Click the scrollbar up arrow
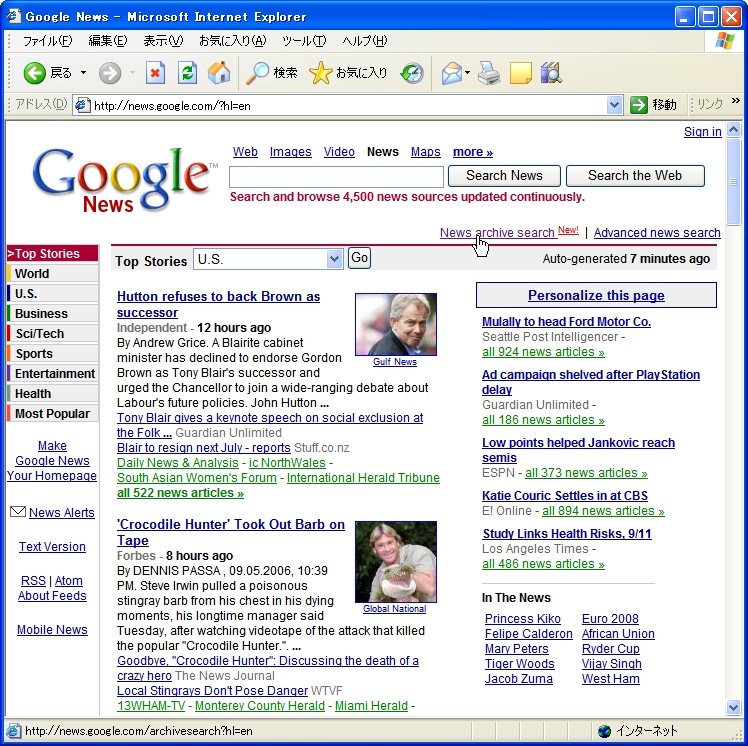Screen dimensions: 748x746 [x=733, y=130]
